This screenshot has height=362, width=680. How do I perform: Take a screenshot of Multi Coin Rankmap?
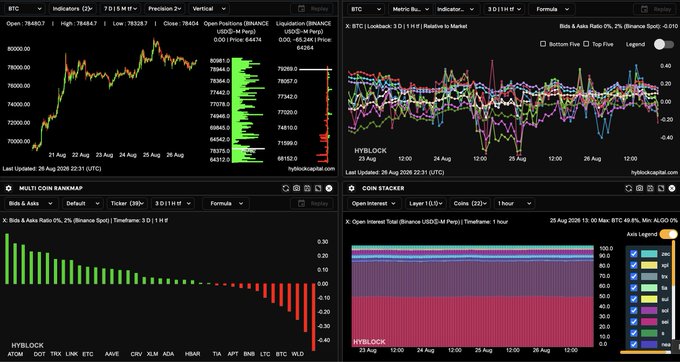[296, 188]
